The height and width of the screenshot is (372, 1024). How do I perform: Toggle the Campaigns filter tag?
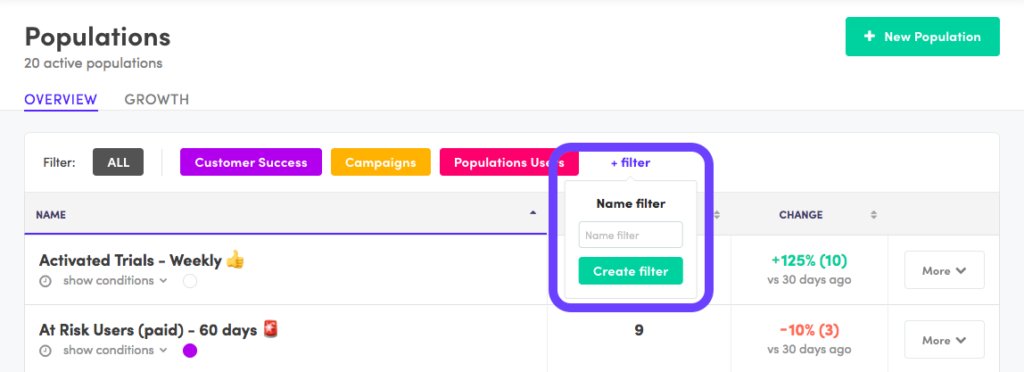click(x=381, y=163)
